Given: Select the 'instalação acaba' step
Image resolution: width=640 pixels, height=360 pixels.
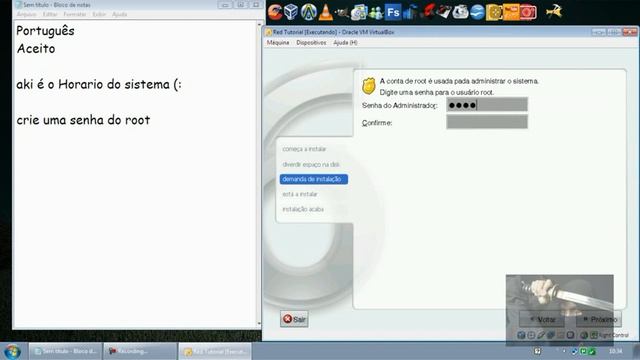Looking at the screenshot, I should pos(303,209).
